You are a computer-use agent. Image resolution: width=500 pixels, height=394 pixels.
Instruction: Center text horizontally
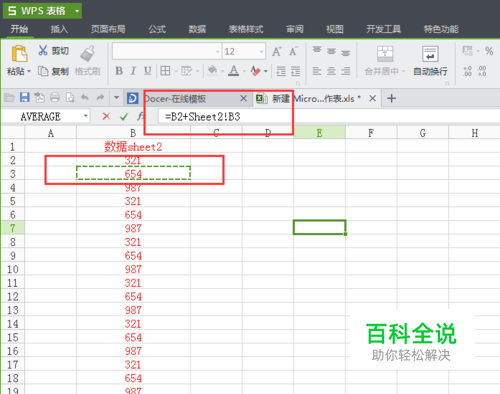pyautogui.click(x=331, y=71)
